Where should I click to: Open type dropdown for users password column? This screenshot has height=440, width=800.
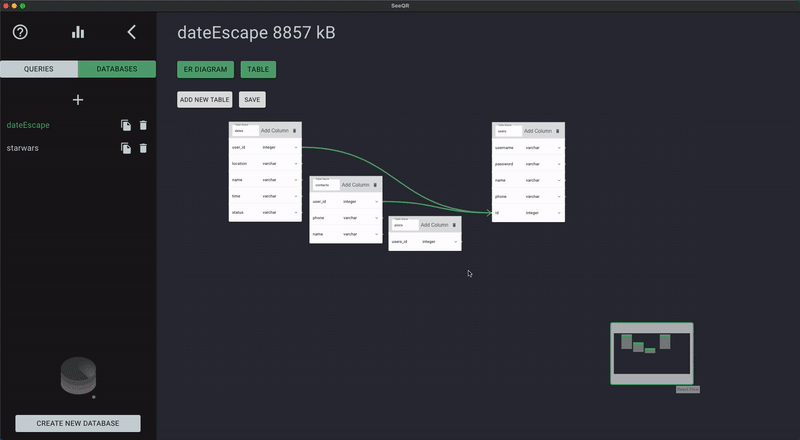(x=543, y=164)
